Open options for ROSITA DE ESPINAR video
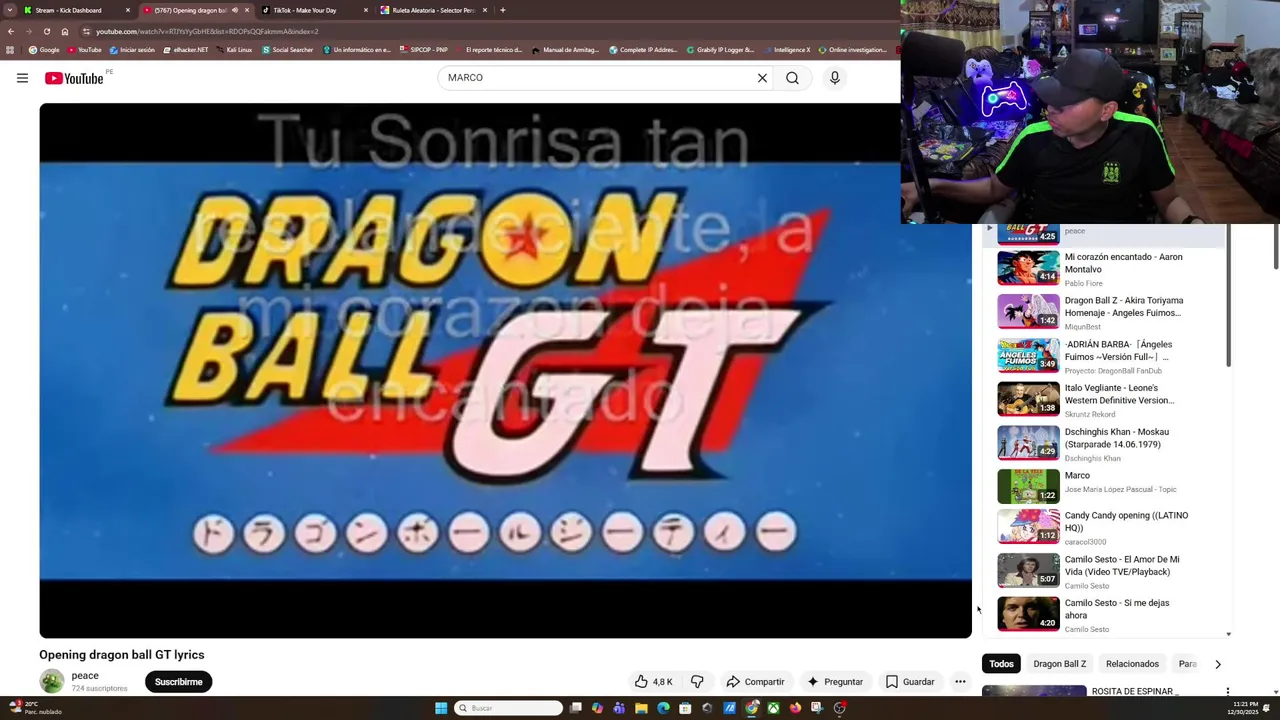Viewport: 1280px width, 720px height. pos(1227,691)
